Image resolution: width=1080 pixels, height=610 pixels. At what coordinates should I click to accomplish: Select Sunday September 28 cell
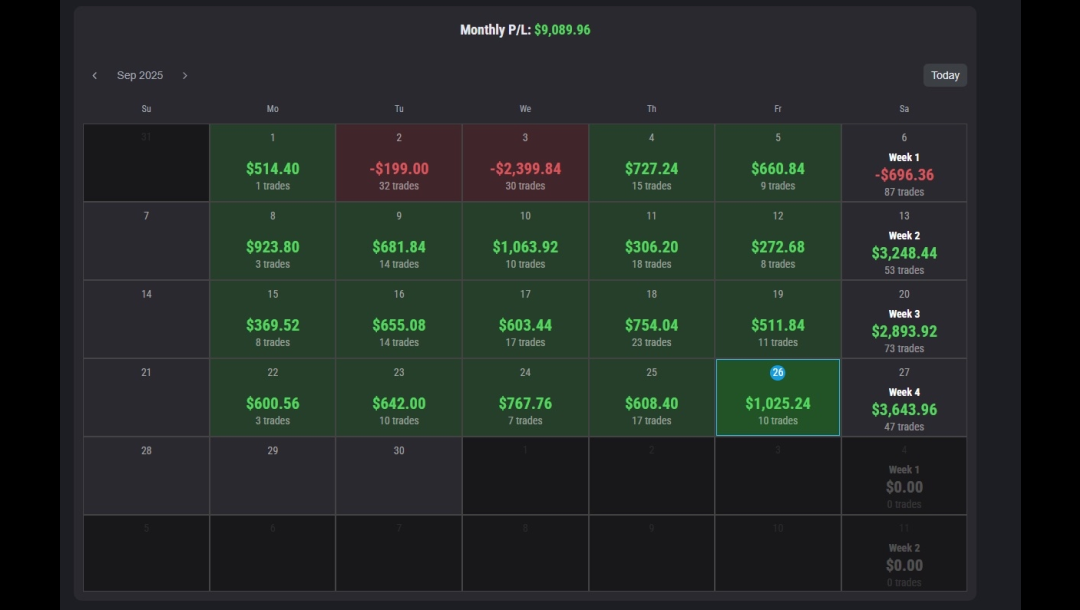pyautogui.click(x=146, y=476)
